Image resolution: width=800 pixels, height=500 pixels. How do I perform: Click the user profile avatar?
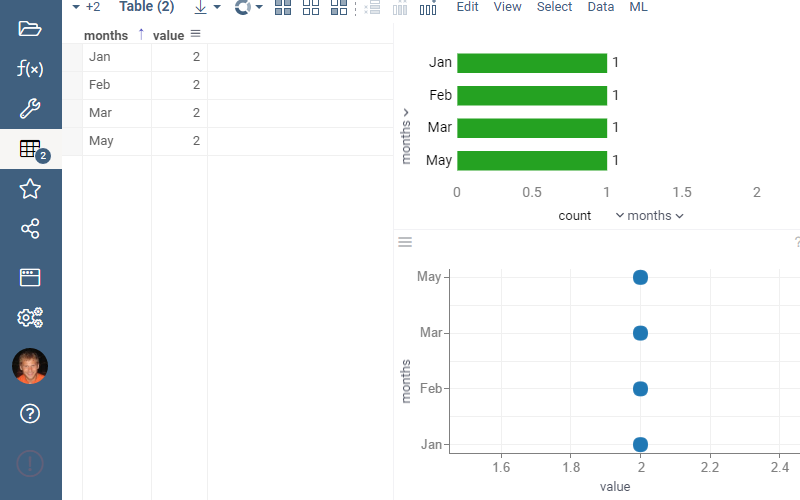click(30, 366)
